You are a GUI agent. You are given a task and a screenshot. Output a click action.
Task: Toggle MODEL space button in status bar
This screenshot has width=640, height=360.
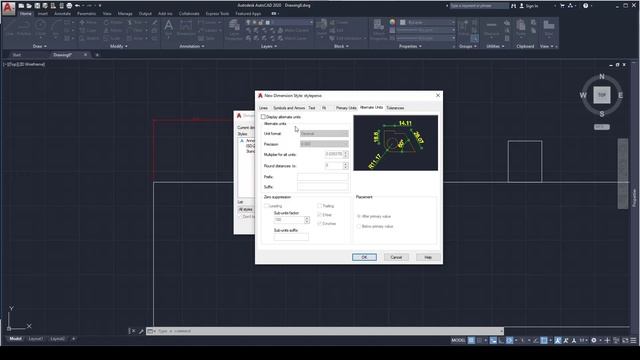coord(458,340)
